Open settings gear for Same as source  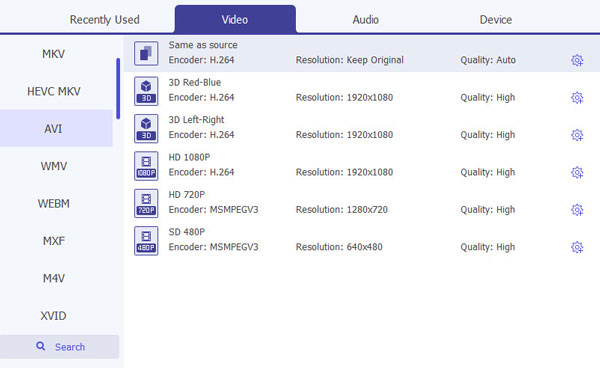577,60
